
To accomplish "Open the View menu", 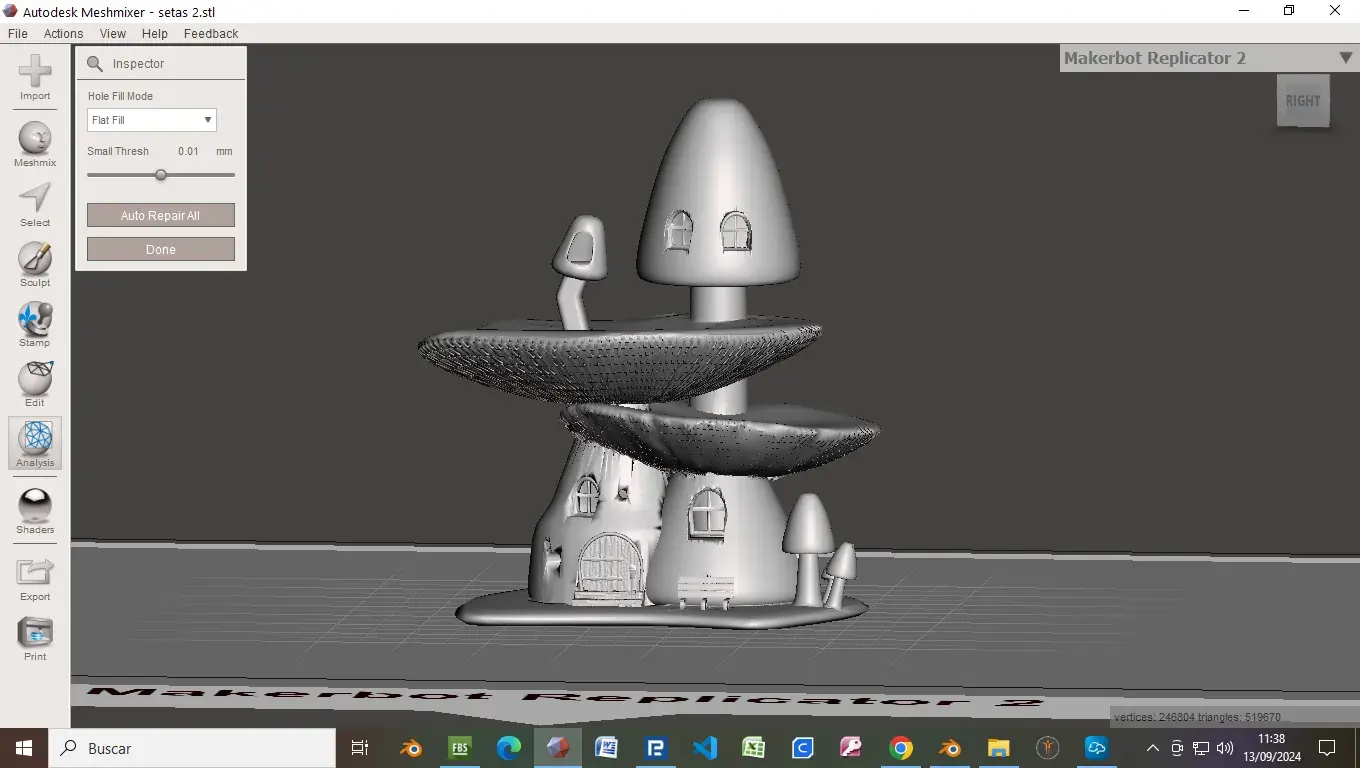I will (x=113, y=33).
